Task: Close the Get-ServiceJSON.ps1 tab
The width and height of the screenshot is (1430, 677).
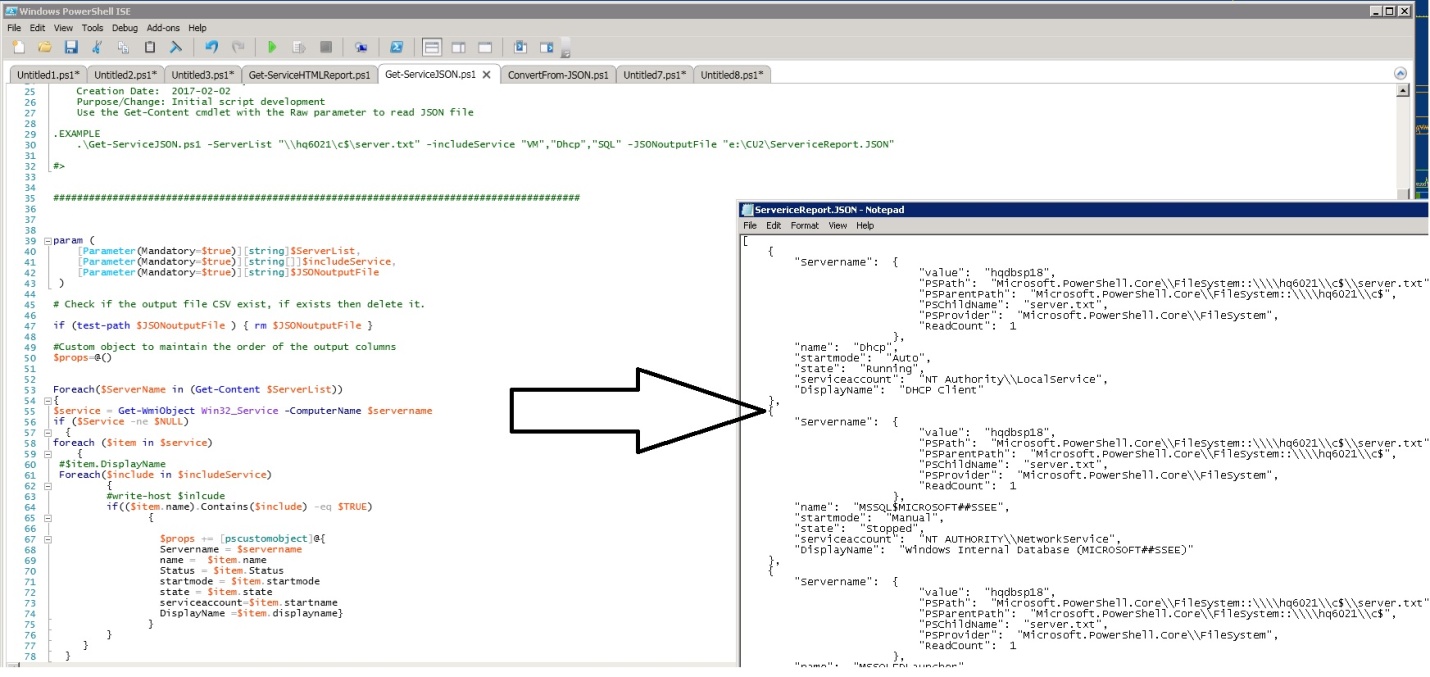Action: (487, 75)
